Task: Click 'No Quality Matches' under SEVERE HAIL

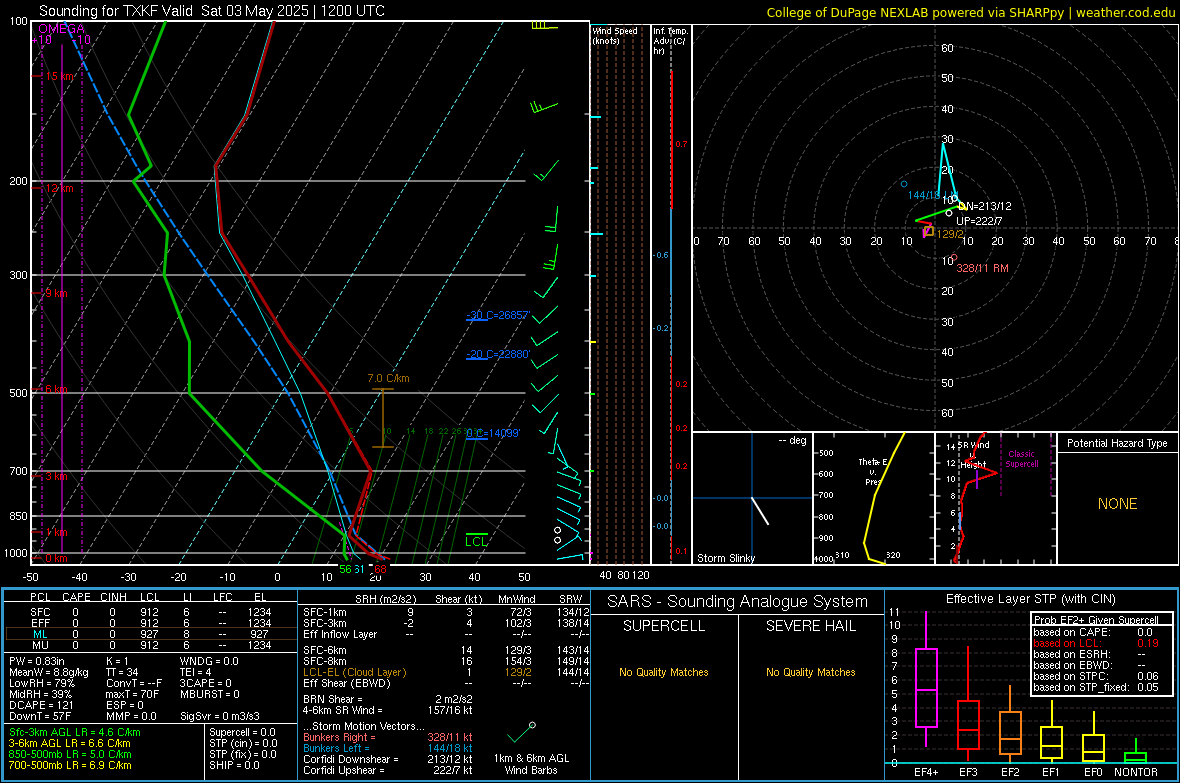Action: coord(810,672)
